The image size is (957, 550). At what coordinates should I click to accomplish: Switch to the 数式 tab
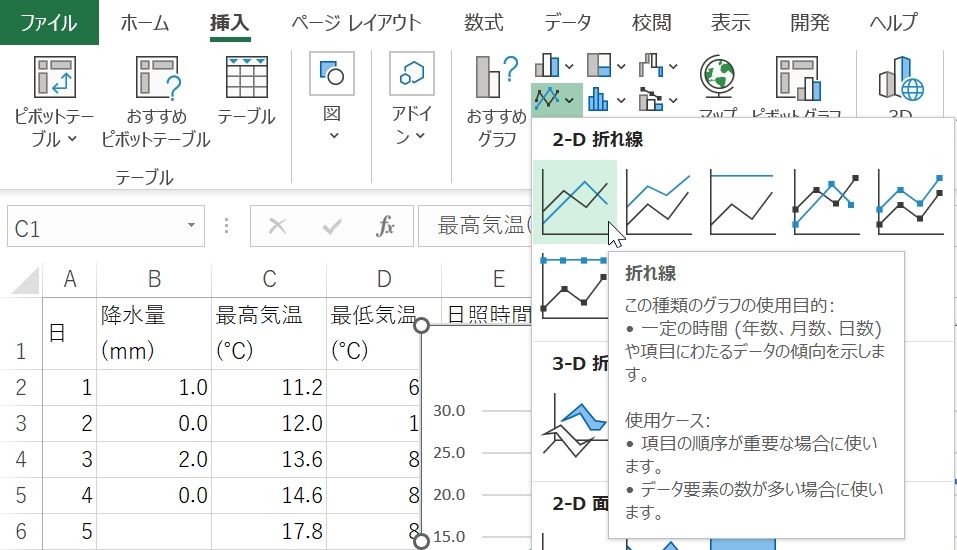[483, 23]
